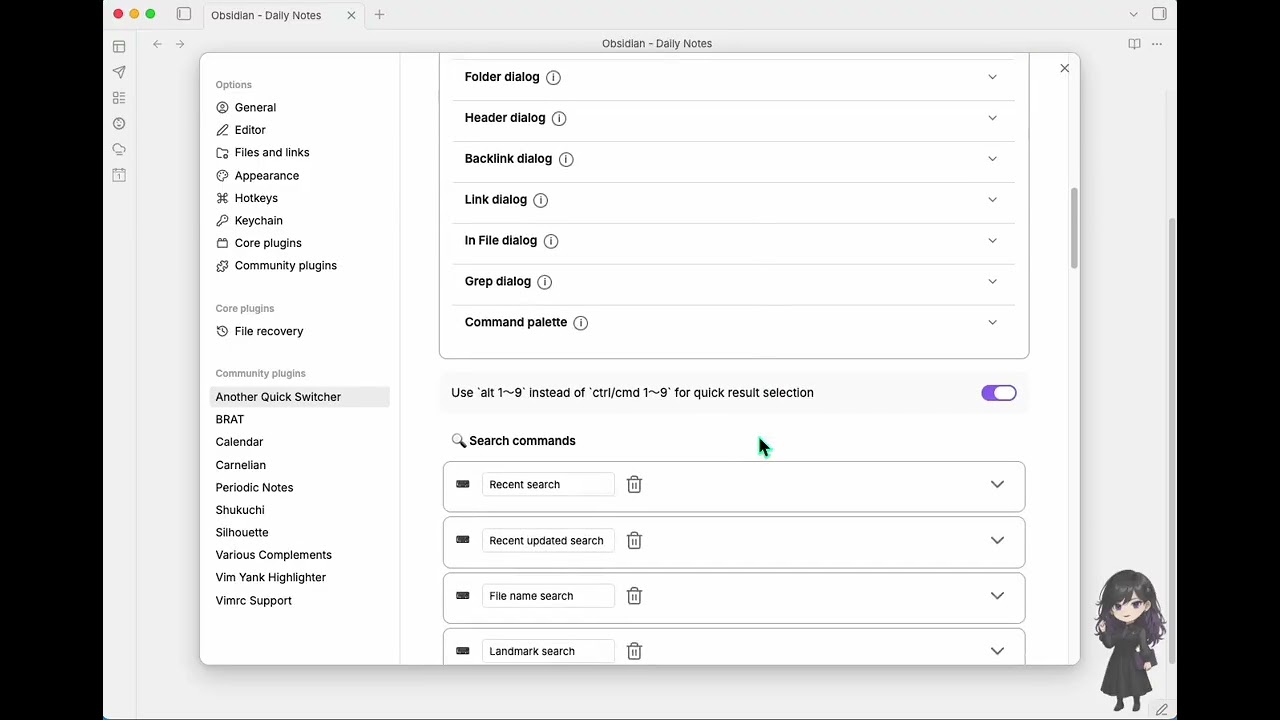The height and width of the screenshot is (720, 1280).
Task: Click the smiley face ribbon icon
Action: tap(119, 124)
